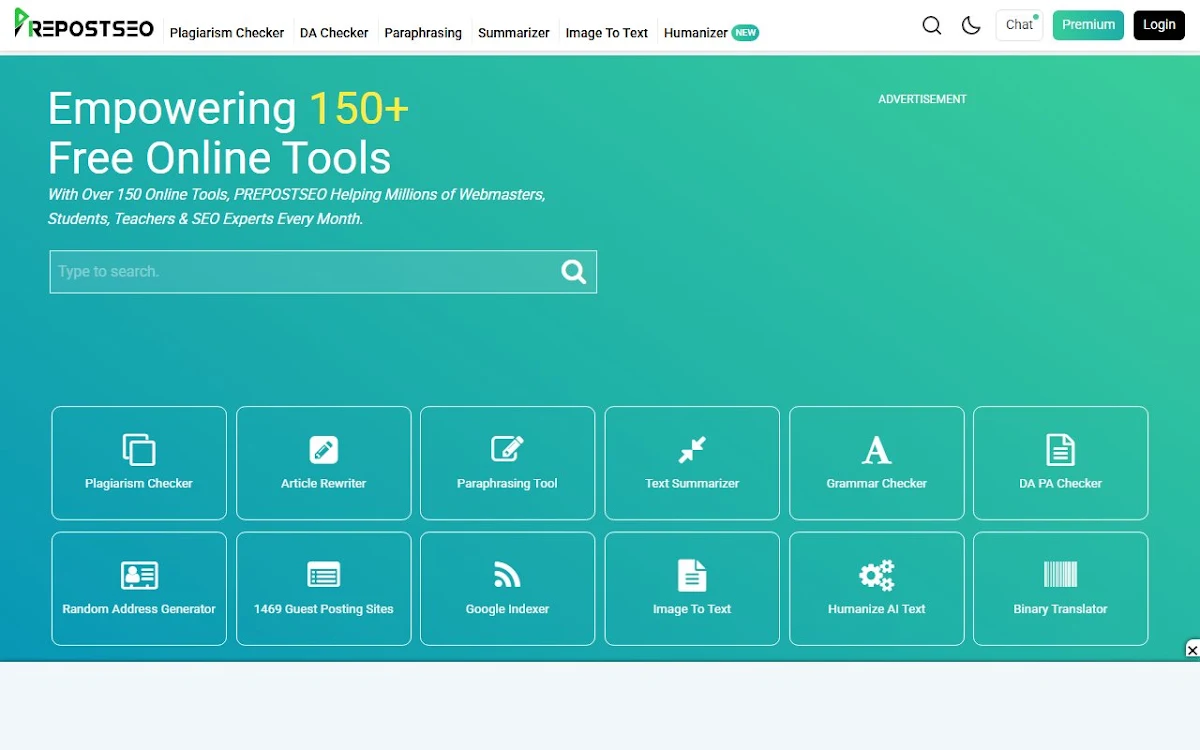The image size is (1200, 750).
Task: Open the Random Address Generator card label
Action: 139,609
